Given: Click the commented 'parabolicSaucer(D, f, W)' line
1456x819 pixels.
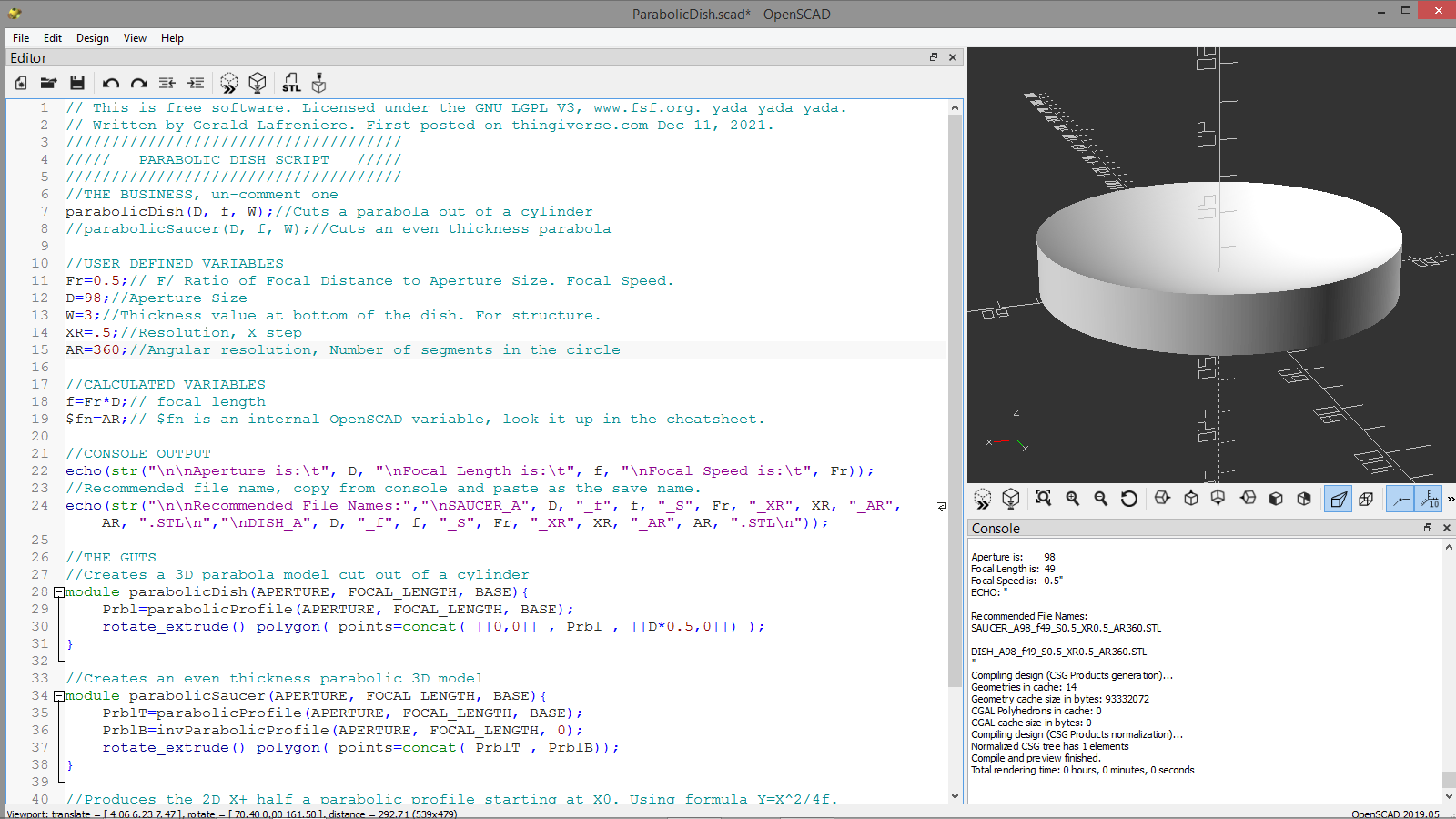Looking at the screenshot, I should click(x=338, y=229).
